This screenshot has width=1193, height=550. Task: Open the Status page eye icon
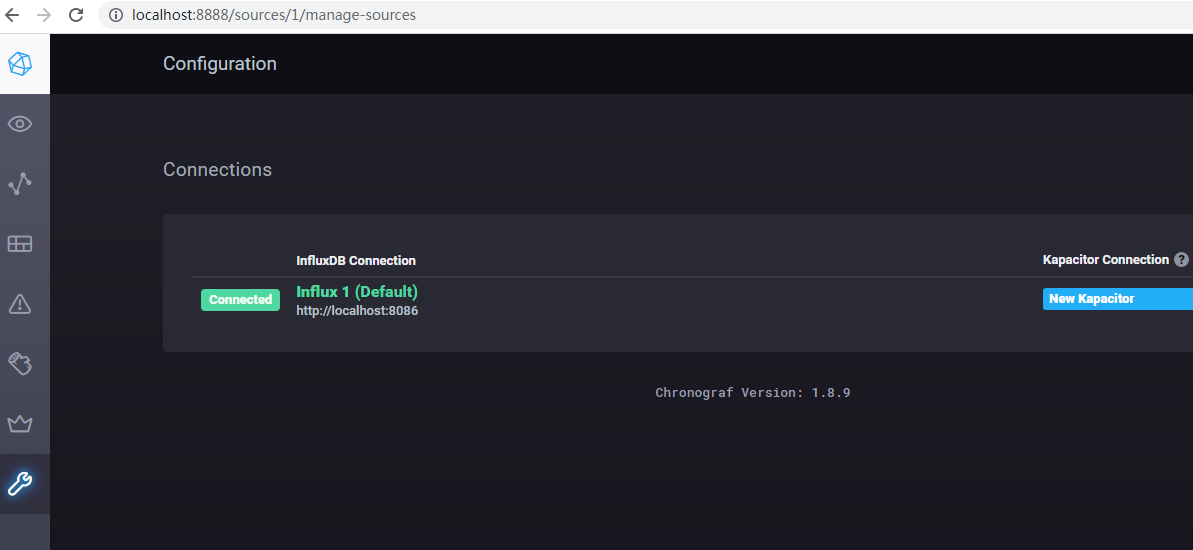[20, 124]
